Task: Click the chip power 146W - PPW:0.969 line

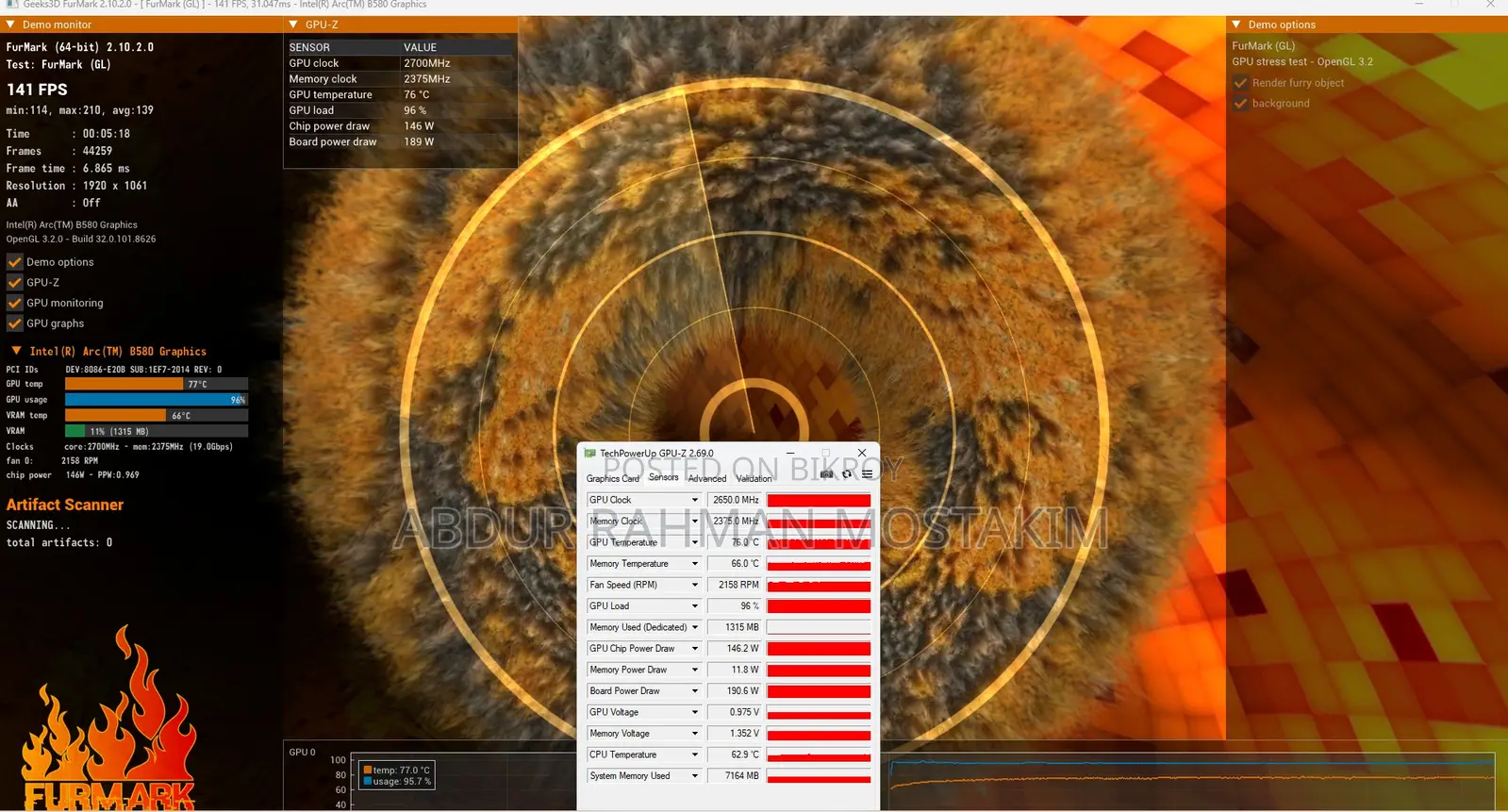Action: click(x=73, y=475)
